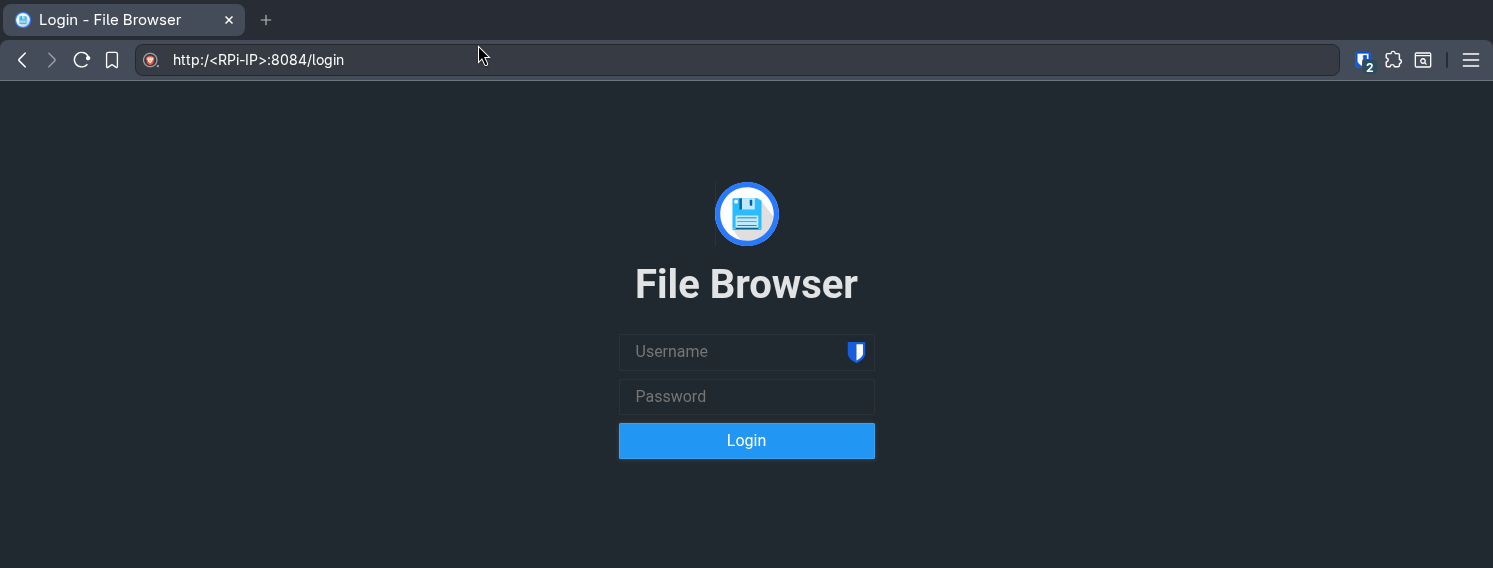Close the Login - File Browser tab
The height and width of the screenshot is (568, 1493).
[x=228, y=20]
